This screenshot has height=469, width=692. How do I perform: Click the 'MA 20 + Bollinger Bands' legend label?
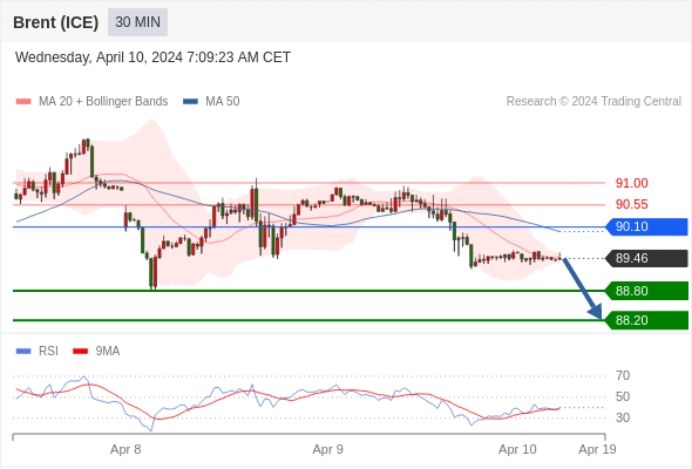(x=103, y=101)
